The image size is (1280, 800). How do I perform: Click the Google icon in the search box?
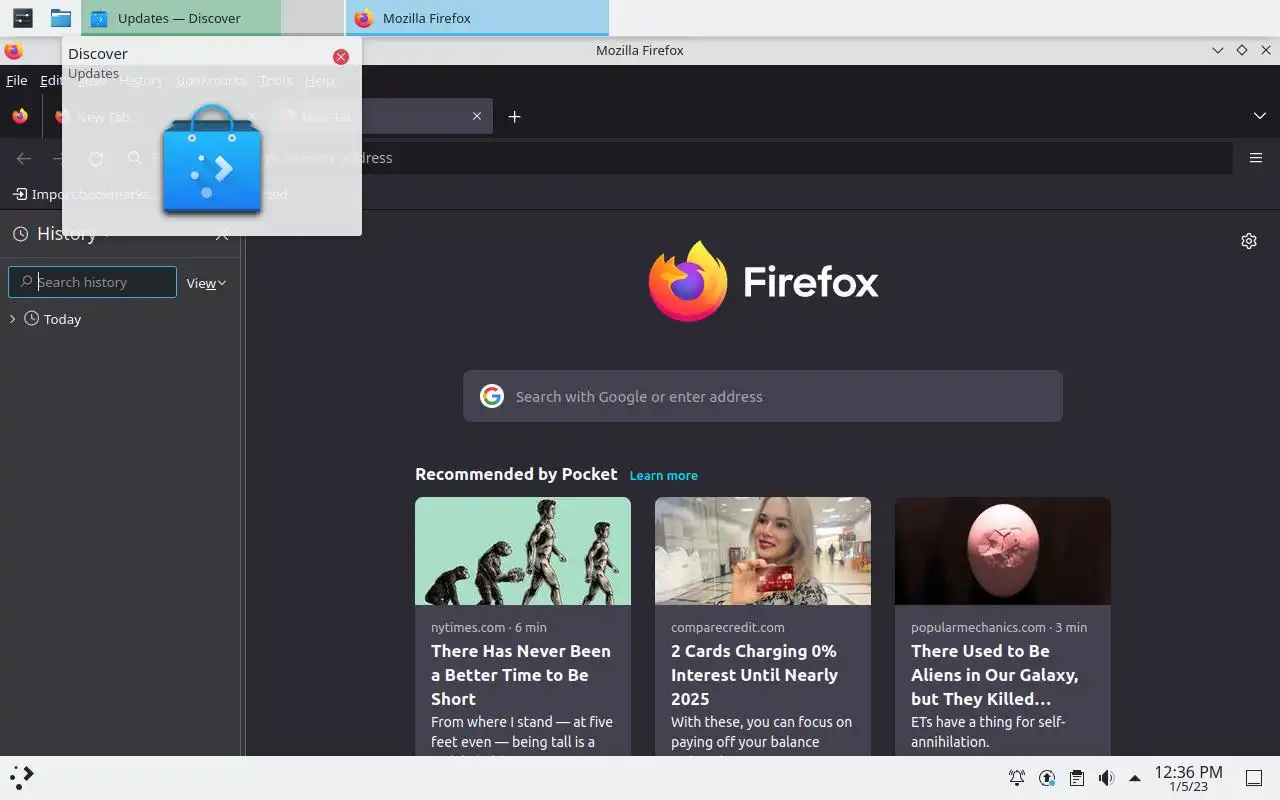(x=492, y=396)
